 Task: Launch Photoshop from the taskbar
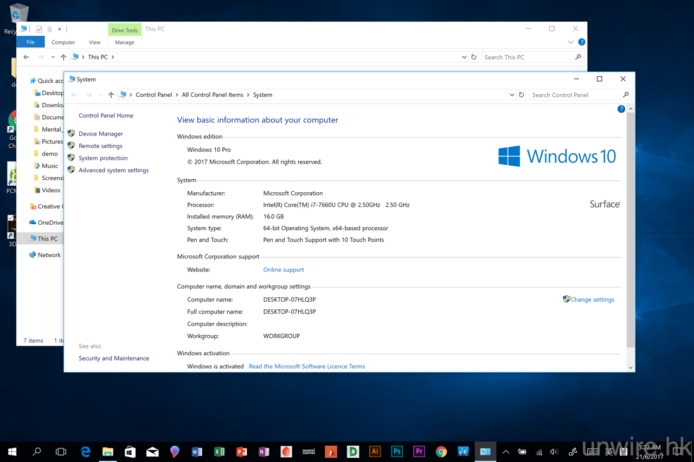pyautogui.click(x=397, y=451)
